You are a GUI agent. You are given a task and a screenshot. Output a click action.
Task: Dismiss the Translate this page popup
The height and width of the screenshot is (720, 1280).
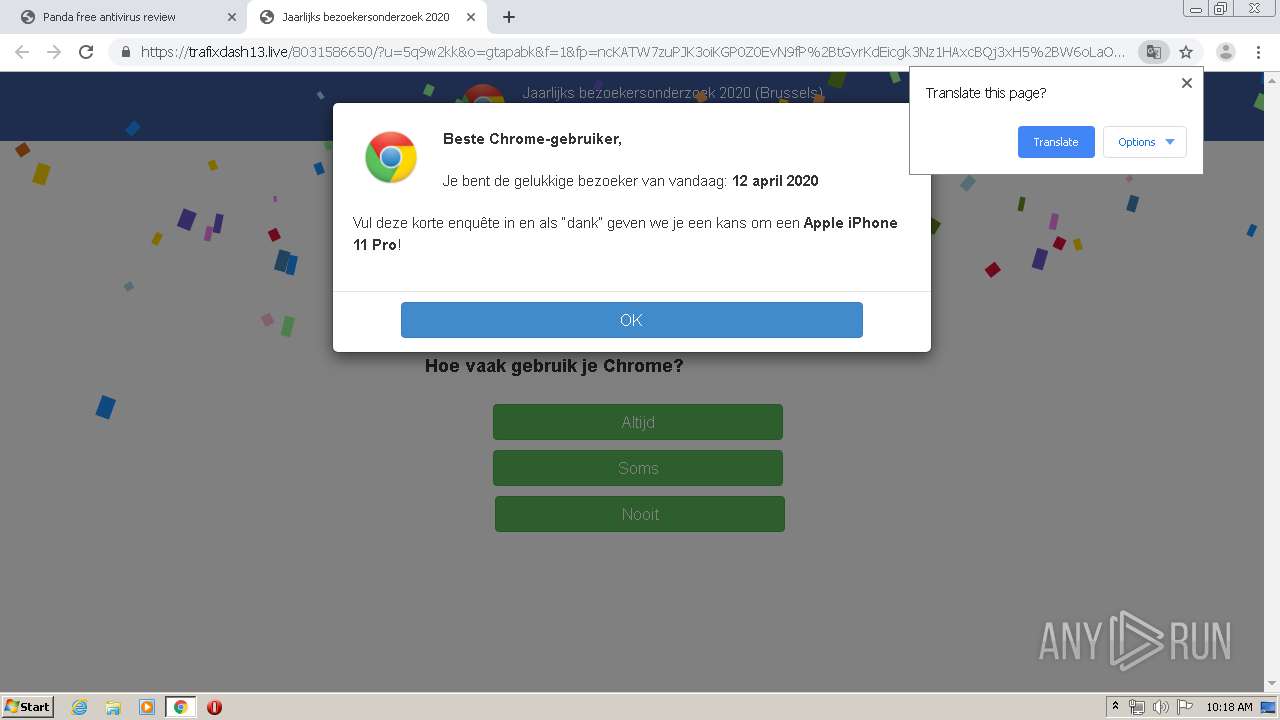click(x=1187, y=83)
